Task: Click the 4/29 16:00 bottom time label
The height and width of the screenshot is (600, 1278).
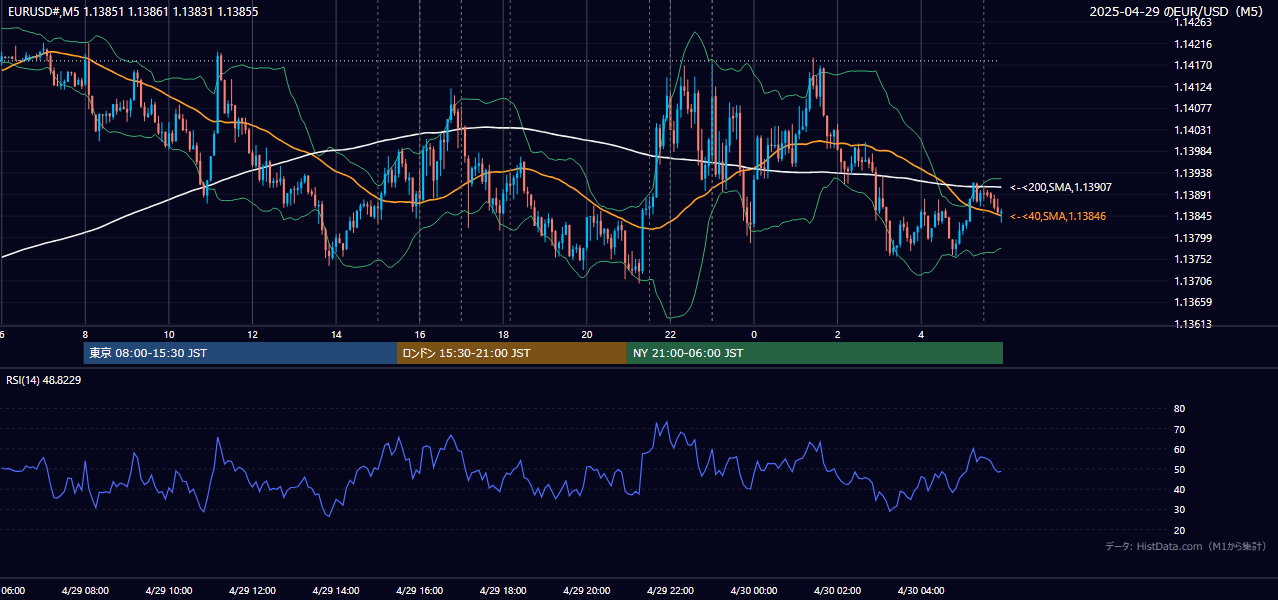Action: (x=420, y=590)
